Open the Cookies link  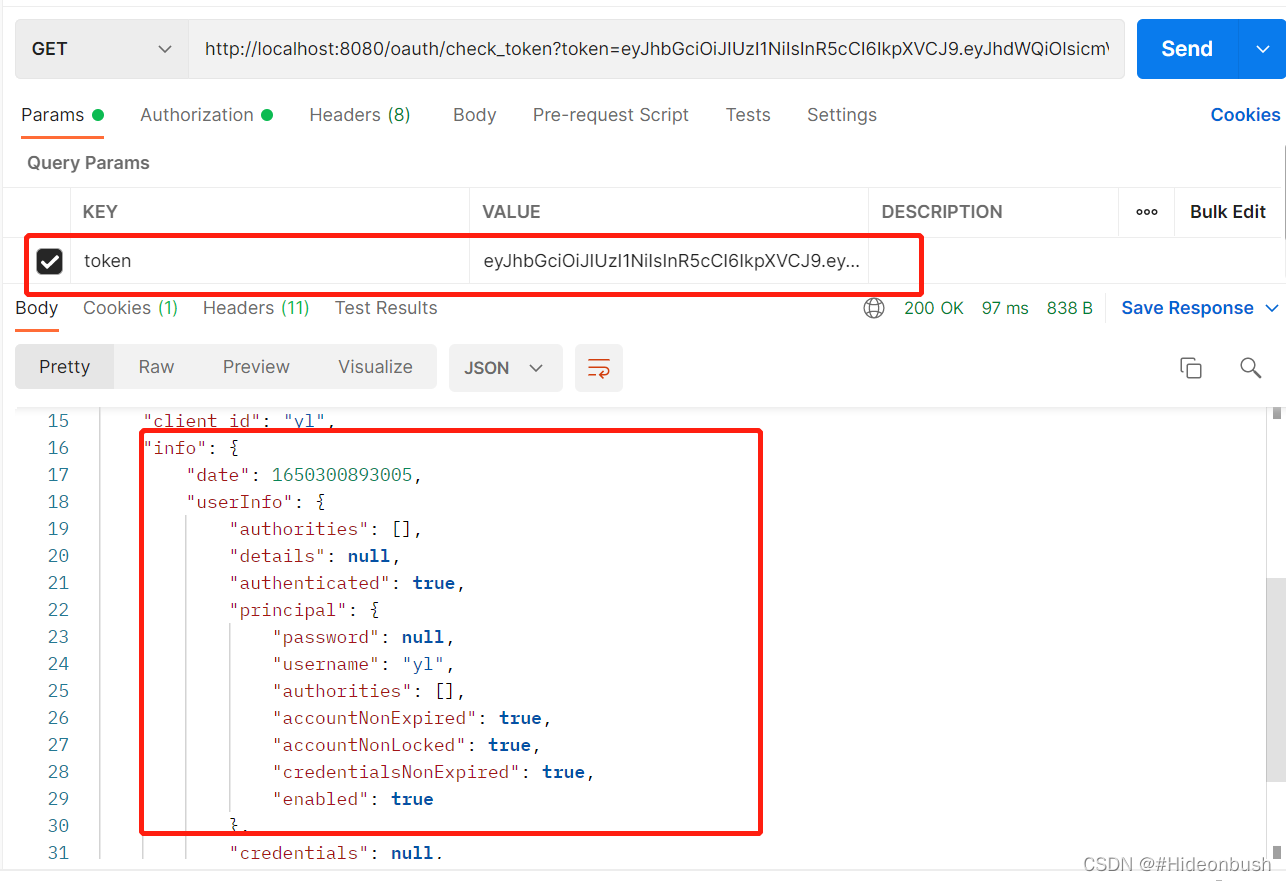pos(1245,115)
